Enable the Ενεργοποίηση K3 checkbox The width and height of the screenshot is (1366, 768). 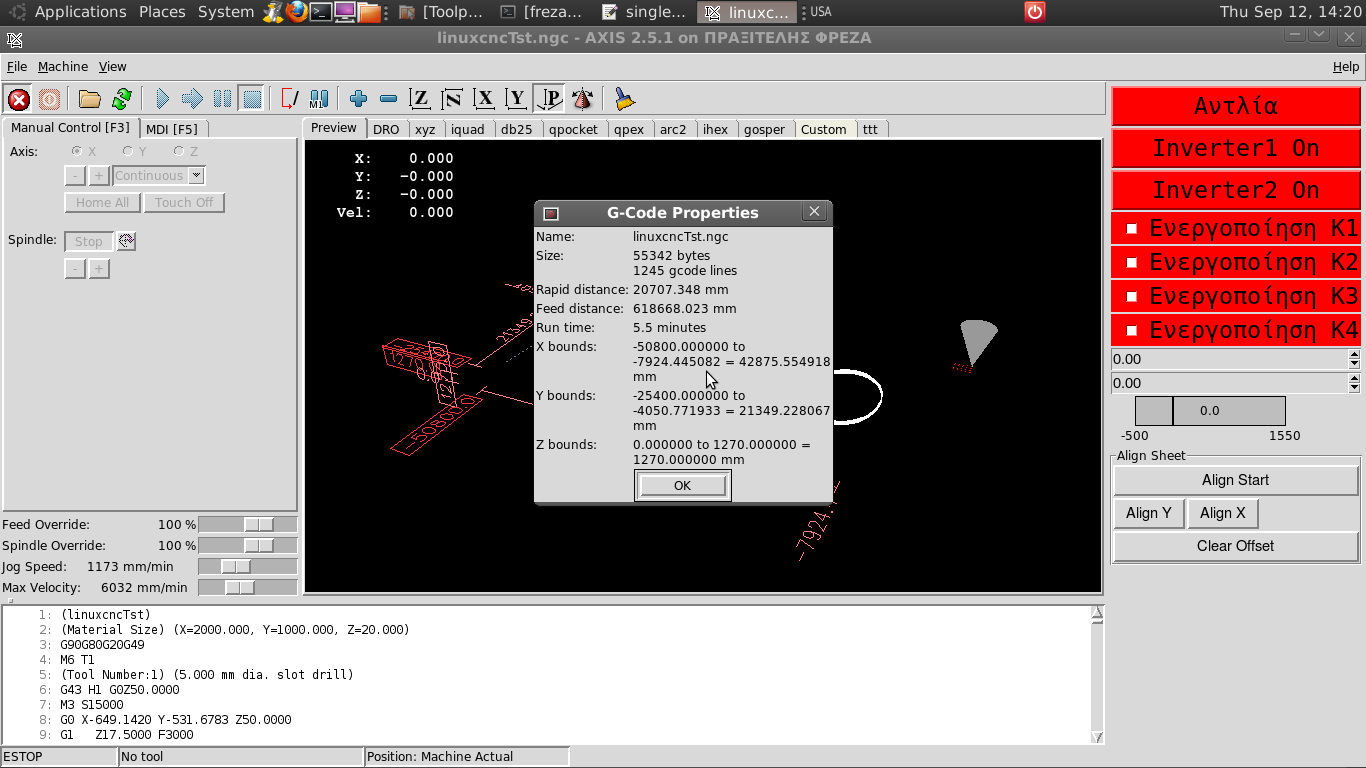click(1132, 296)
